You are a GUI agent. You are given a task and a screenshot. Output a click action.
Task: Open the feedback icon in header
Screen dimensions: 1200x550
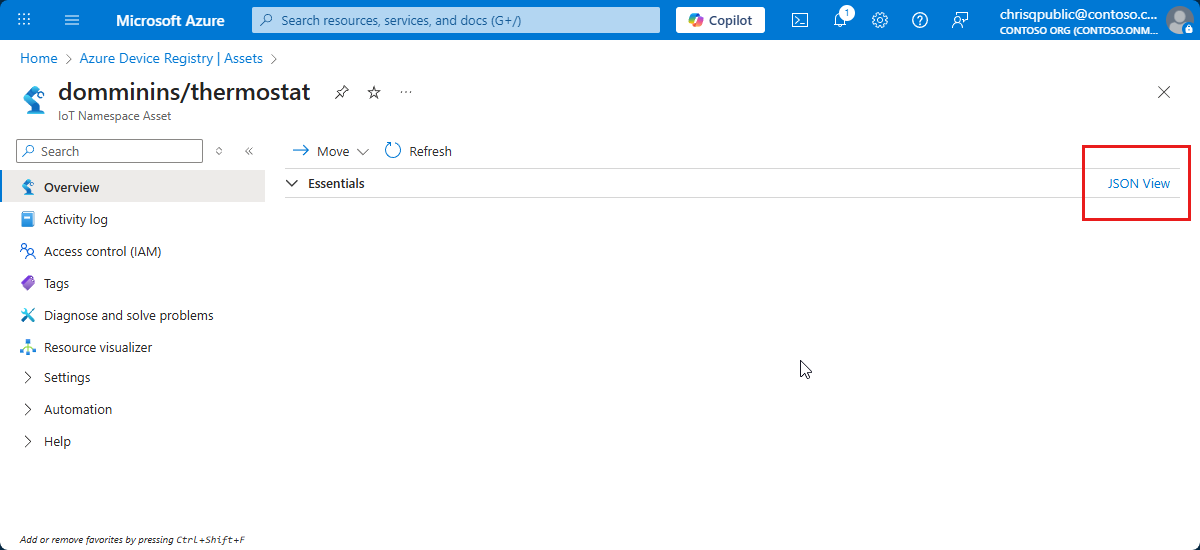click(x=960, y=20)
